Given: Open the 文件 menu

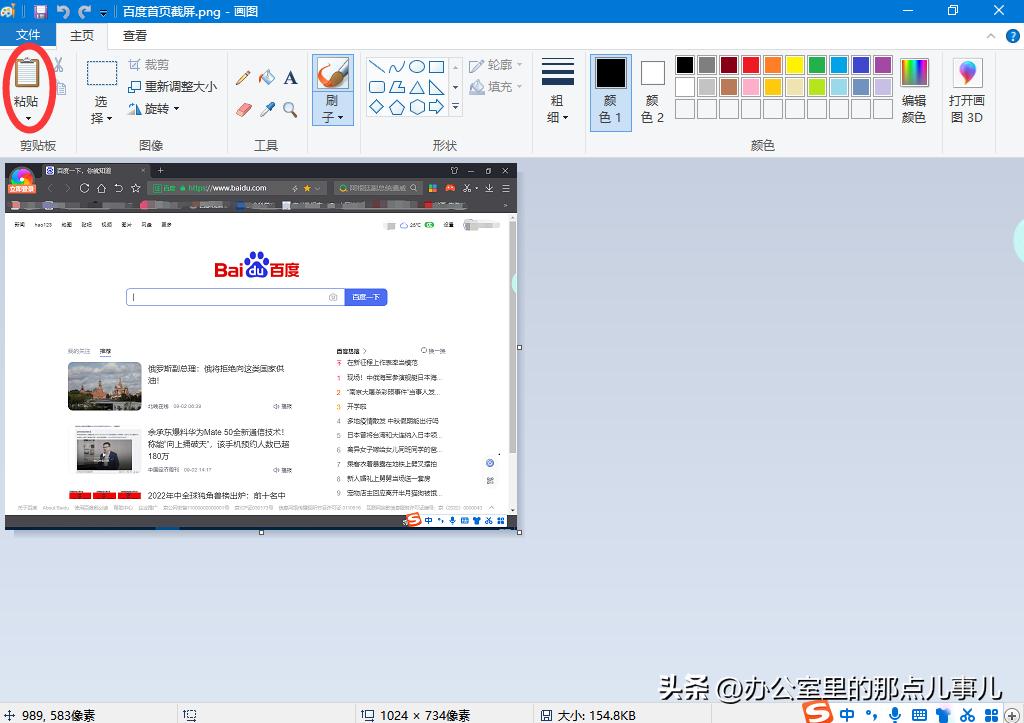Looking at the screenshot, I should click(x=29, y=34).
